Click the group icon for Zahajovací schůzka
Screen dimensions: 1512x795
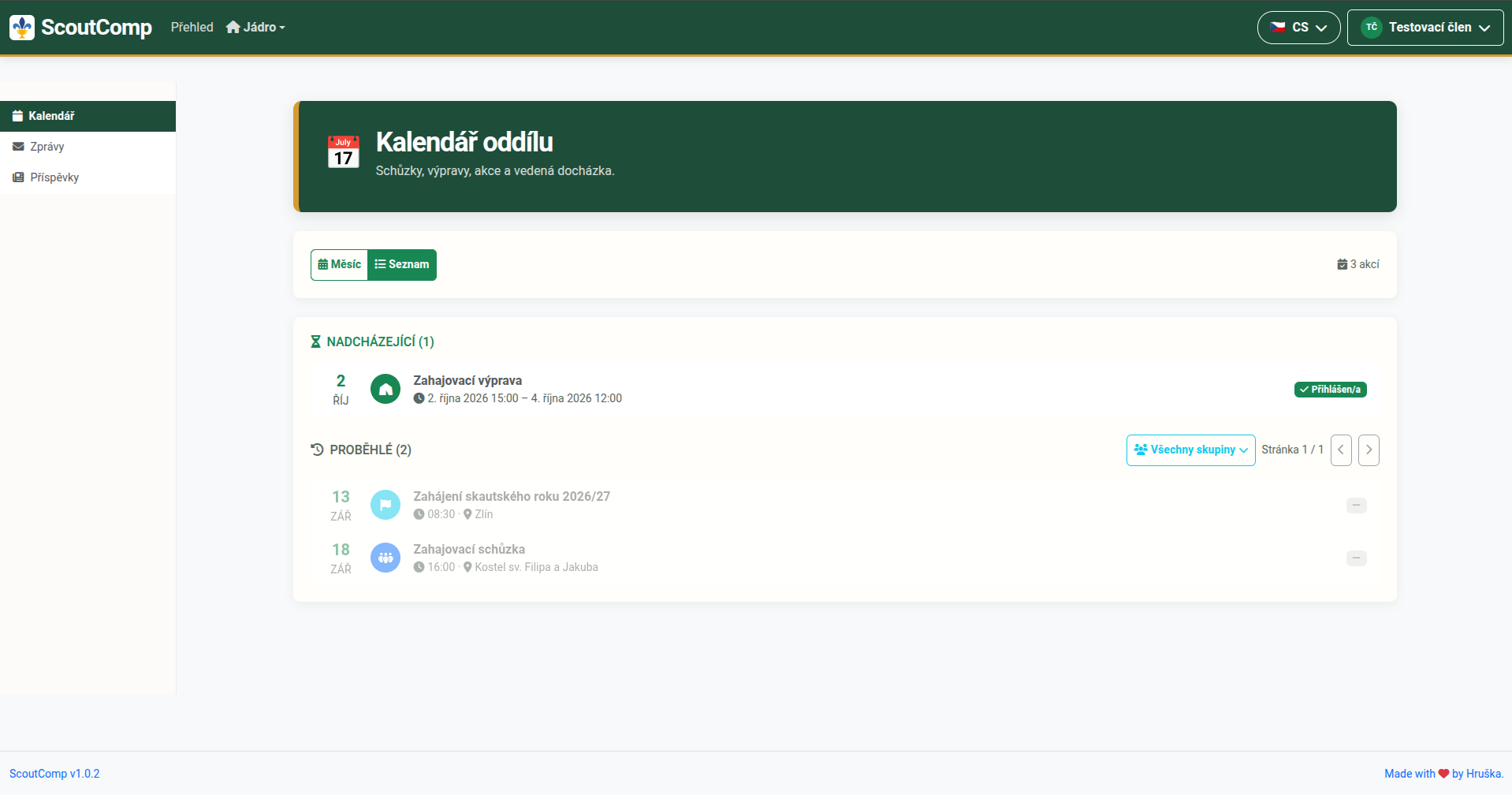coord(385,558)
